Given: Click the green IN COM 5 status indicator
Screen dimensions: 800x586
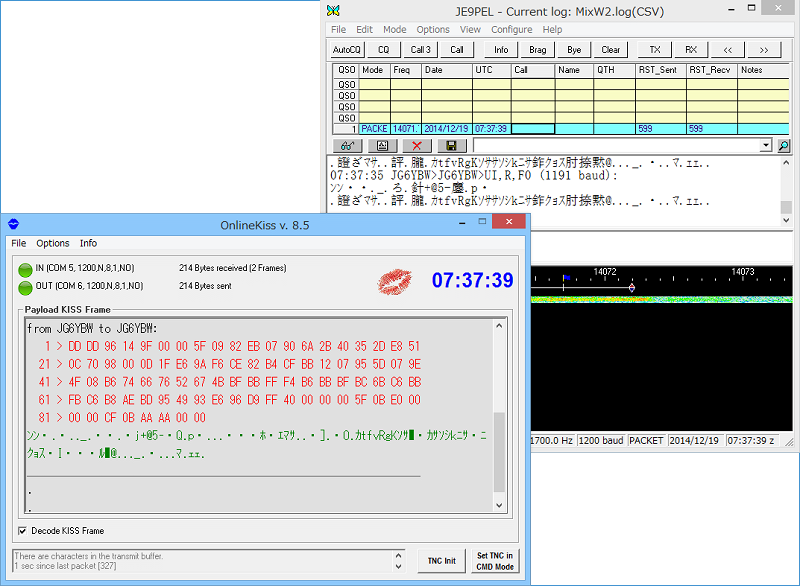Looking at the screenshot, I should 25,269.
